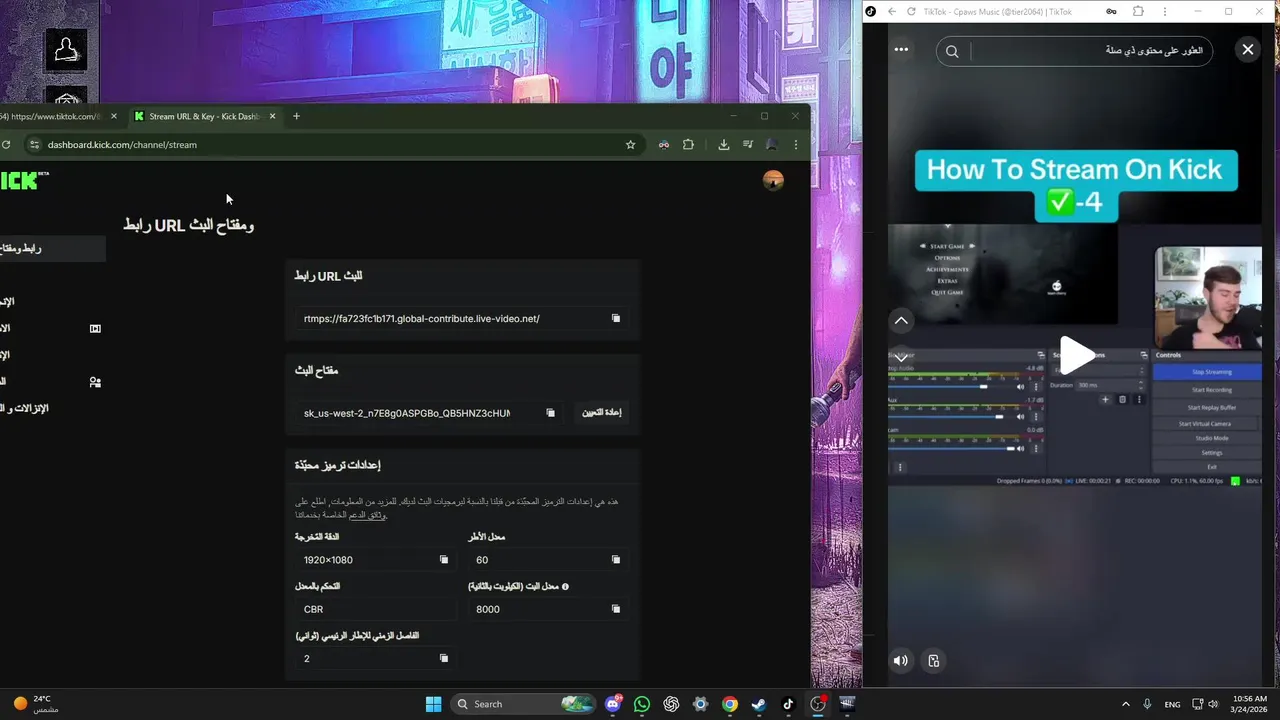Viewport: 1280px width, 720px height.
Task: Open the Kick browser three-dot menu
Action: pos(796,145)
